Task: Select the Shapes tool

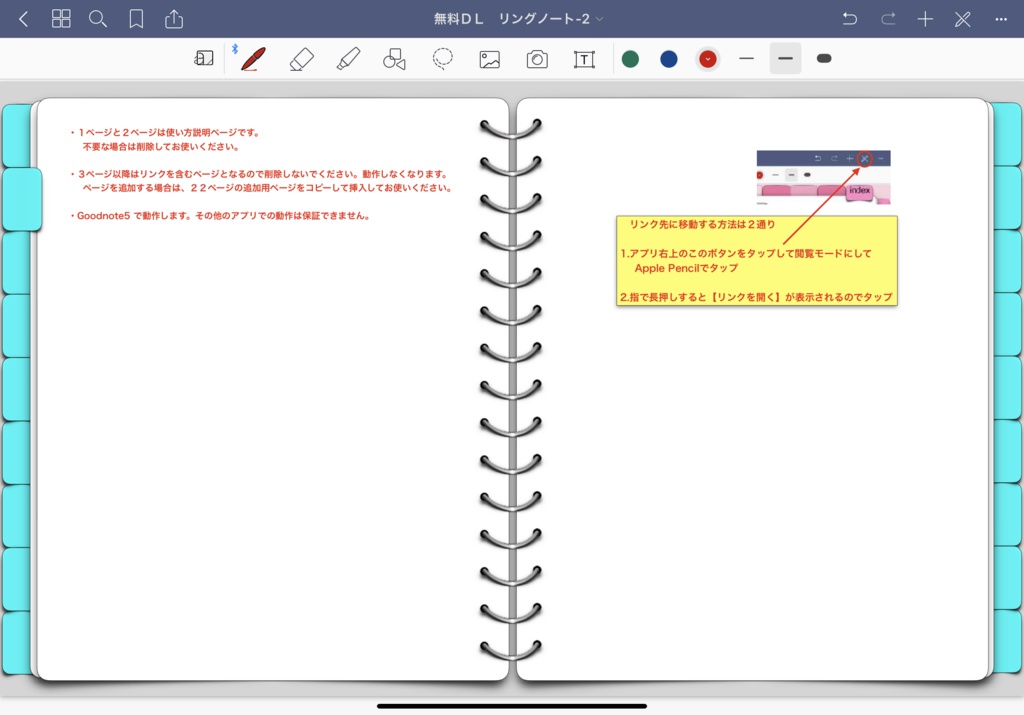Action: pyautogui.click(x=394, y=59)
